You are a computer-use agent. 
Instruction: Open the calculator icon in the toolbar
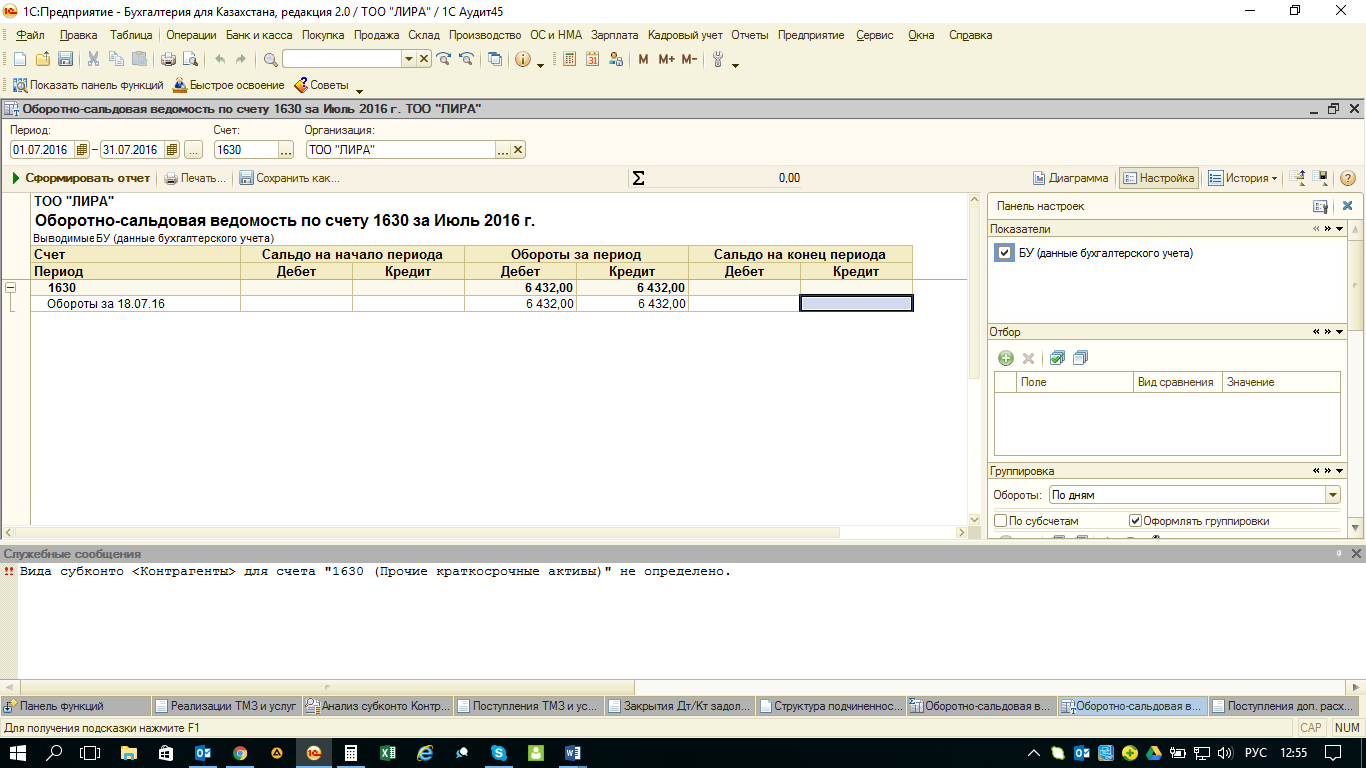coord(569,59)
